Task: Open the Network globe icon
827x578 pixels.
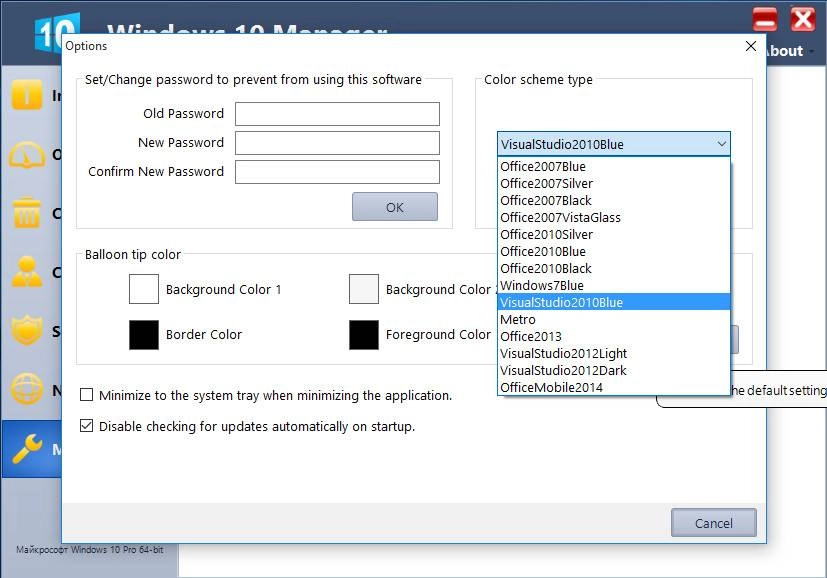Action: (26, 389)
